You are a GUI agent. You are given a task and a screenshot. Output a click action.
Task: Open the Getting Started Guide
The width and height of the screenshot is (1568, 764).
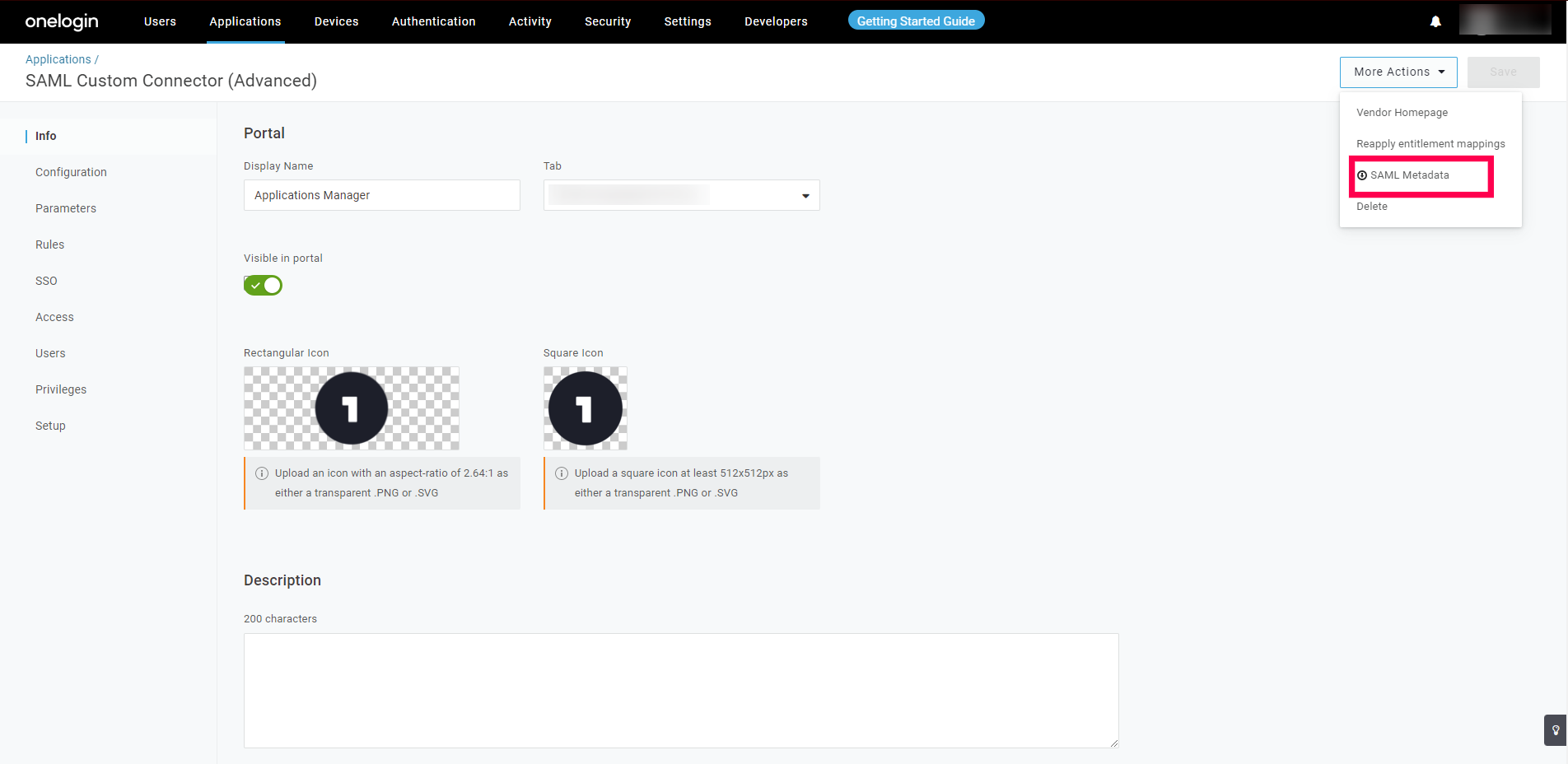click(916, 21)
